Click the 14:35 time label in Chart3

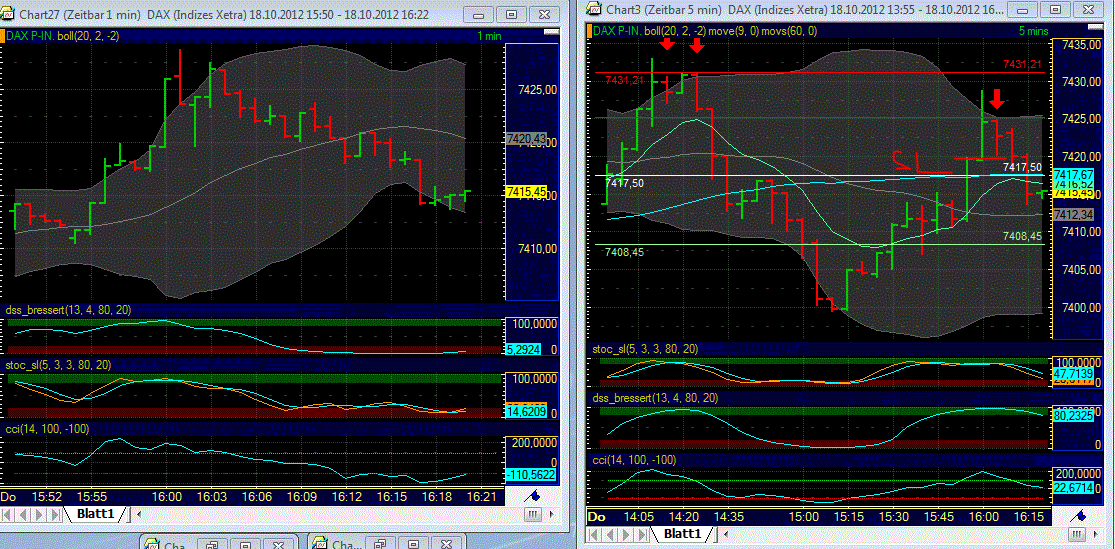(x=727, y=516)
